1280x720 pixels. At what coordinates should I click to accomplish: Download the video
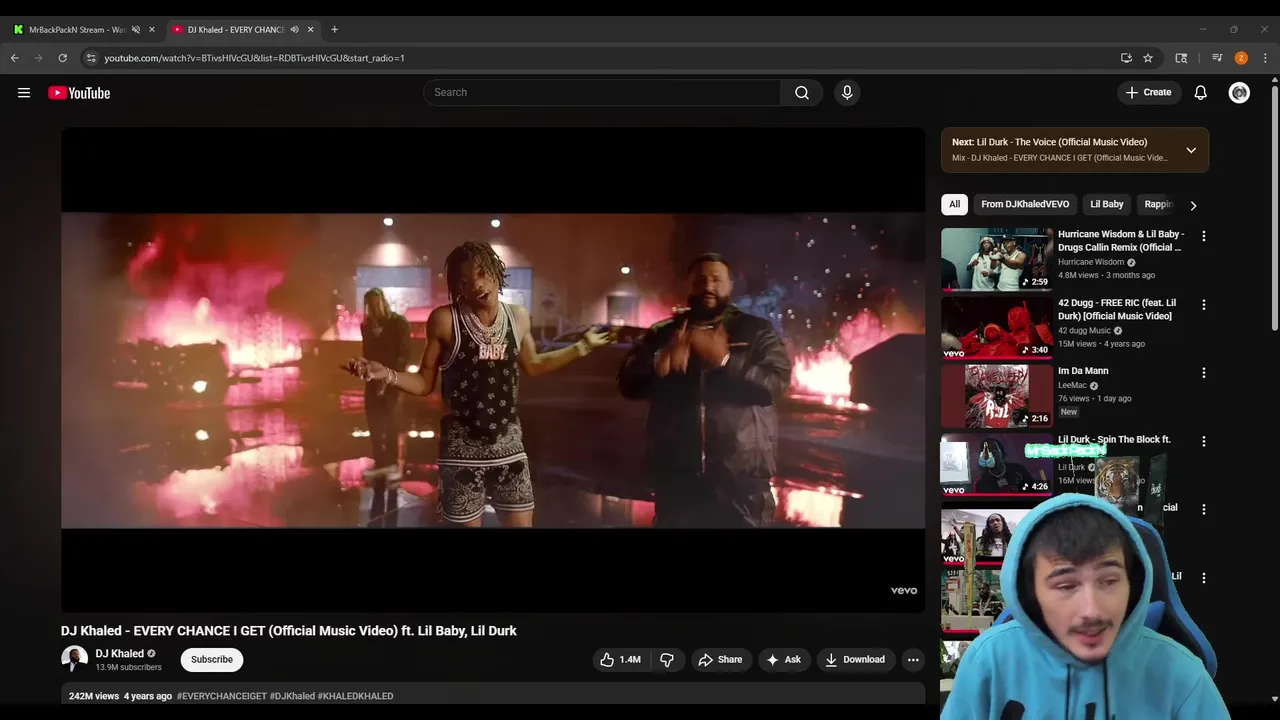click(x=854, y=659)
